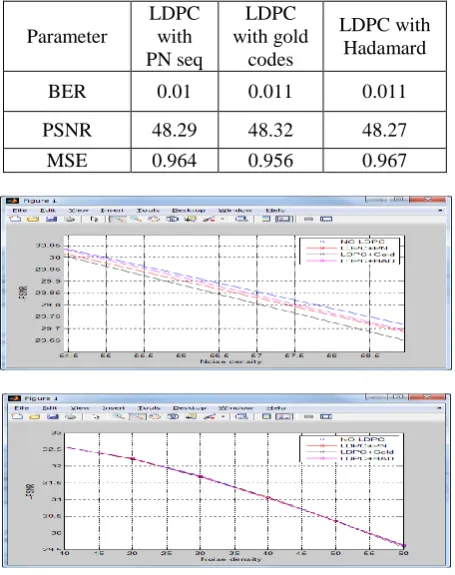This screenshot has width=455, height=575.
Task: Toggle Zoom Out tool in top figure window
Action: 136,219
